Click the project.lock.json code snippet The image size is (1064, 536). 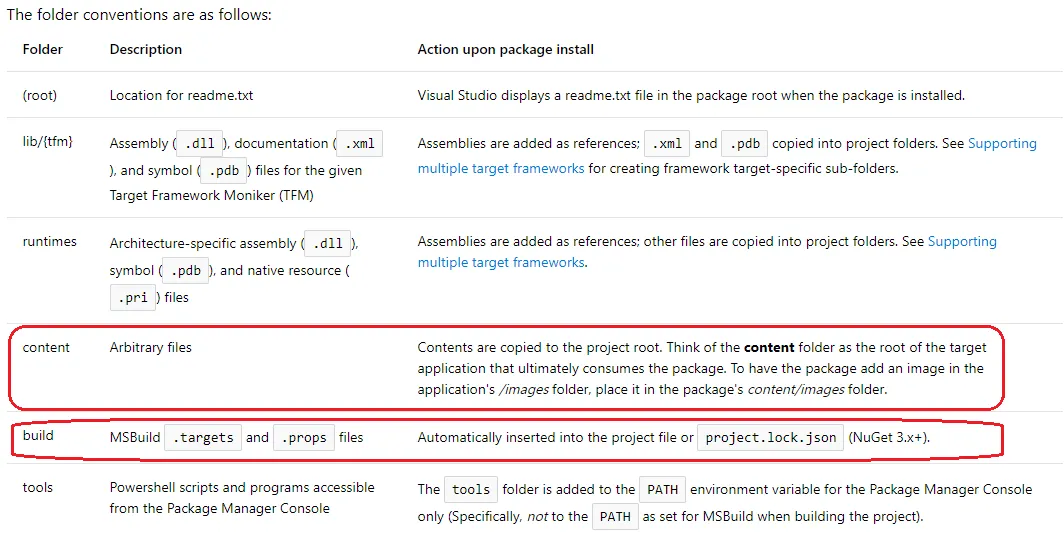pyautogui.click(x=770, y=438)
